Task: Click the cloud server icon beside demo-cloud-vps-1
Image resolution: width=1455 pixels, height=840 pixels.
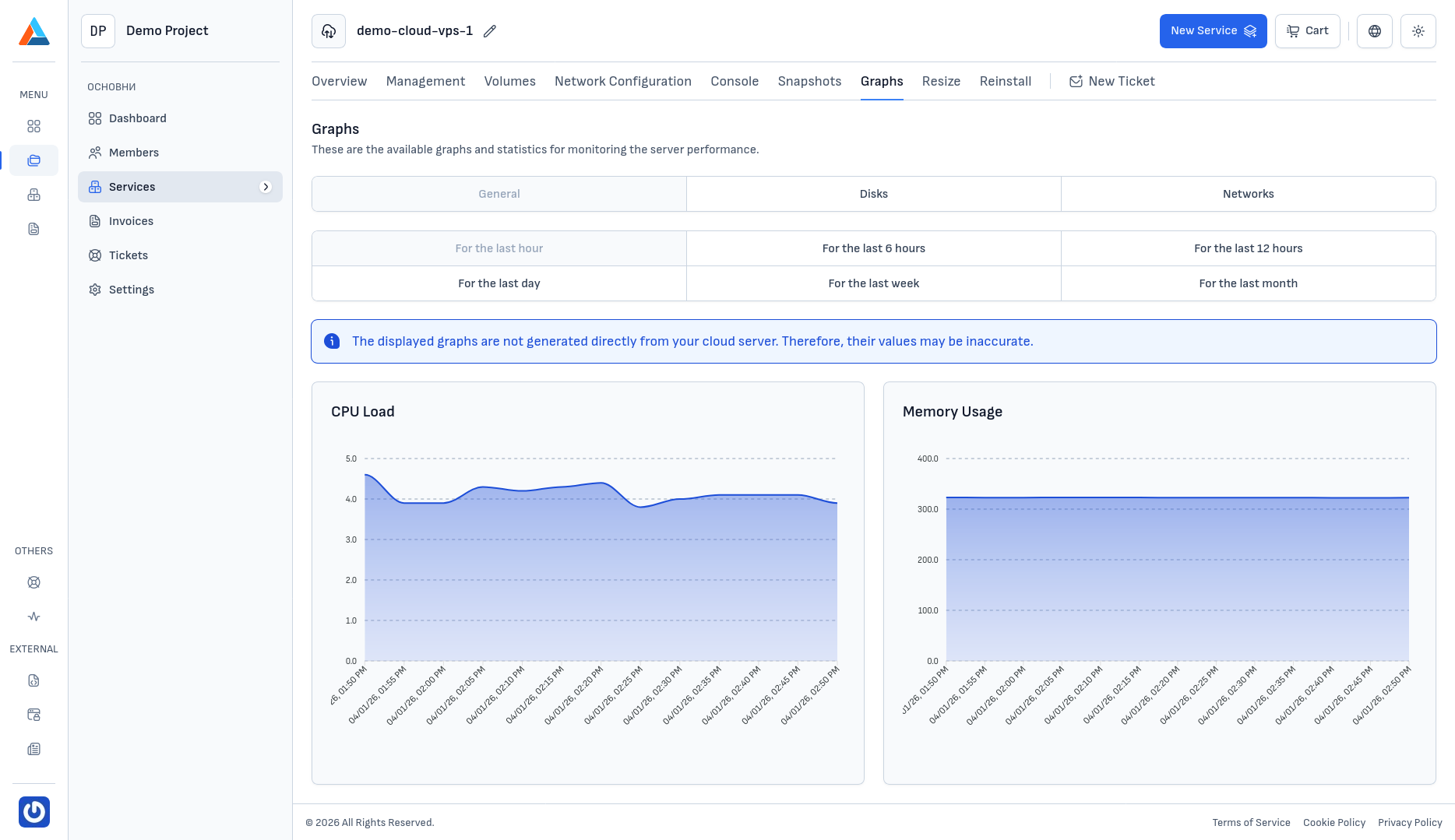Action: click(329, 31)
